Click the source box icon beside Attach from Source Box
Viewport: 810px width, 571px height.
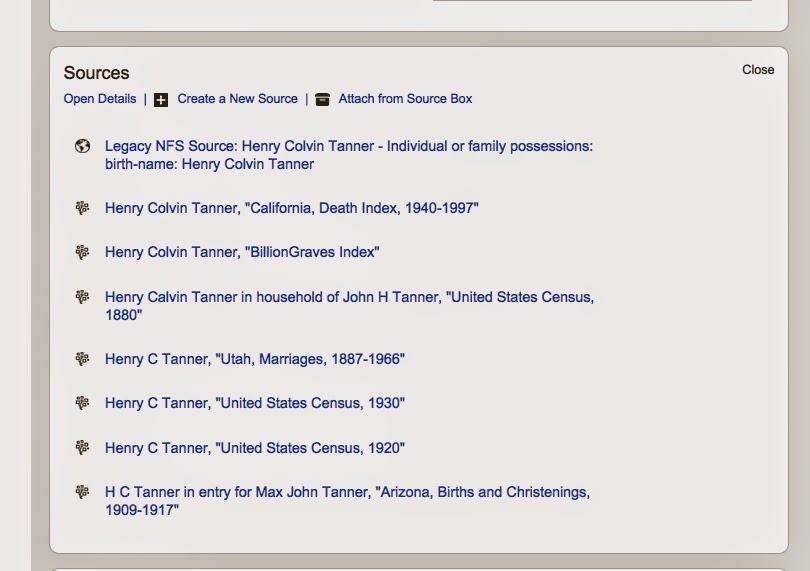point(322,99)
